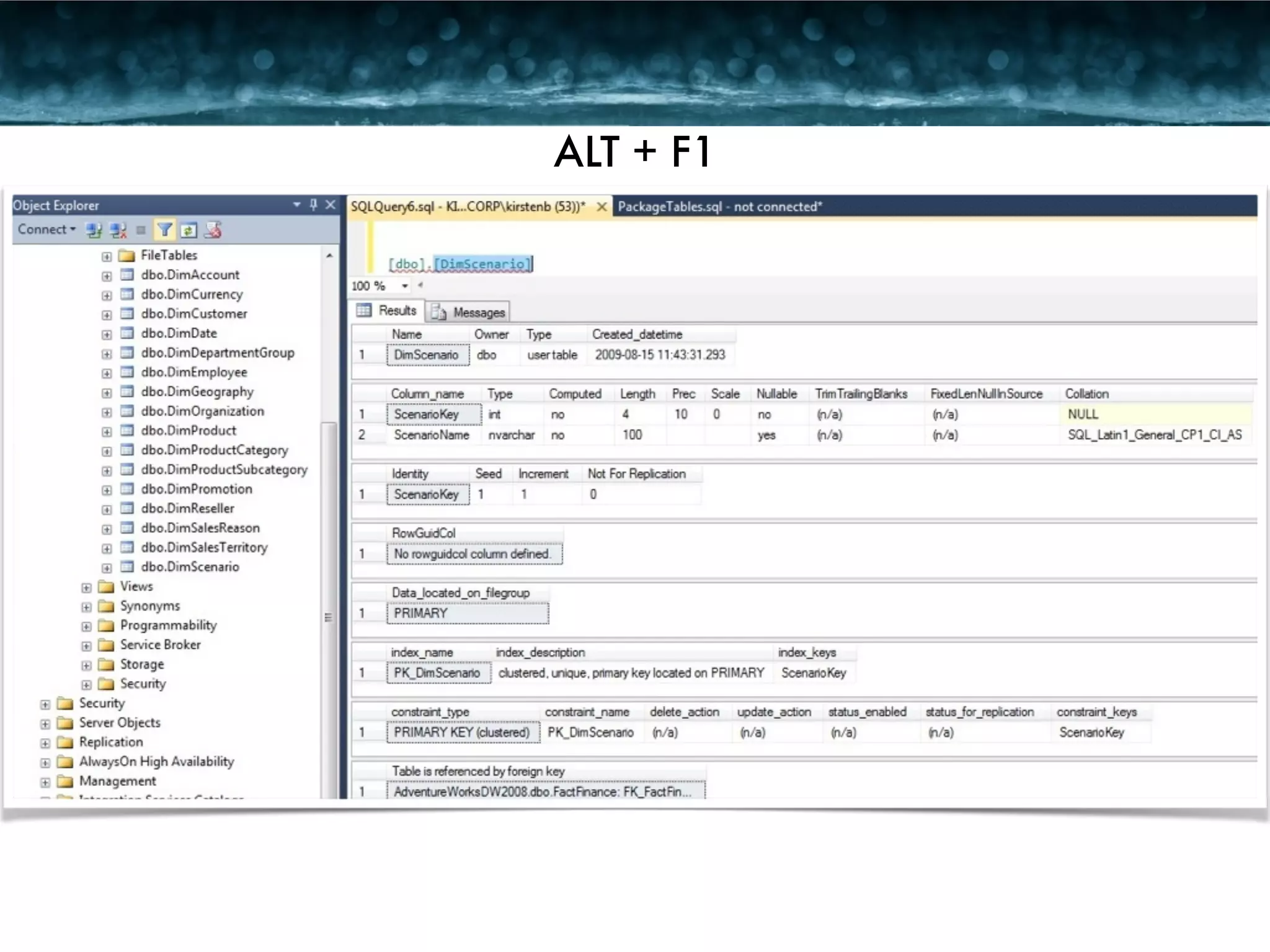The width and height of the screenshot is (1270, 952).
Task: Open Object Explorer window position arrow
Action: tap(296, 205)
